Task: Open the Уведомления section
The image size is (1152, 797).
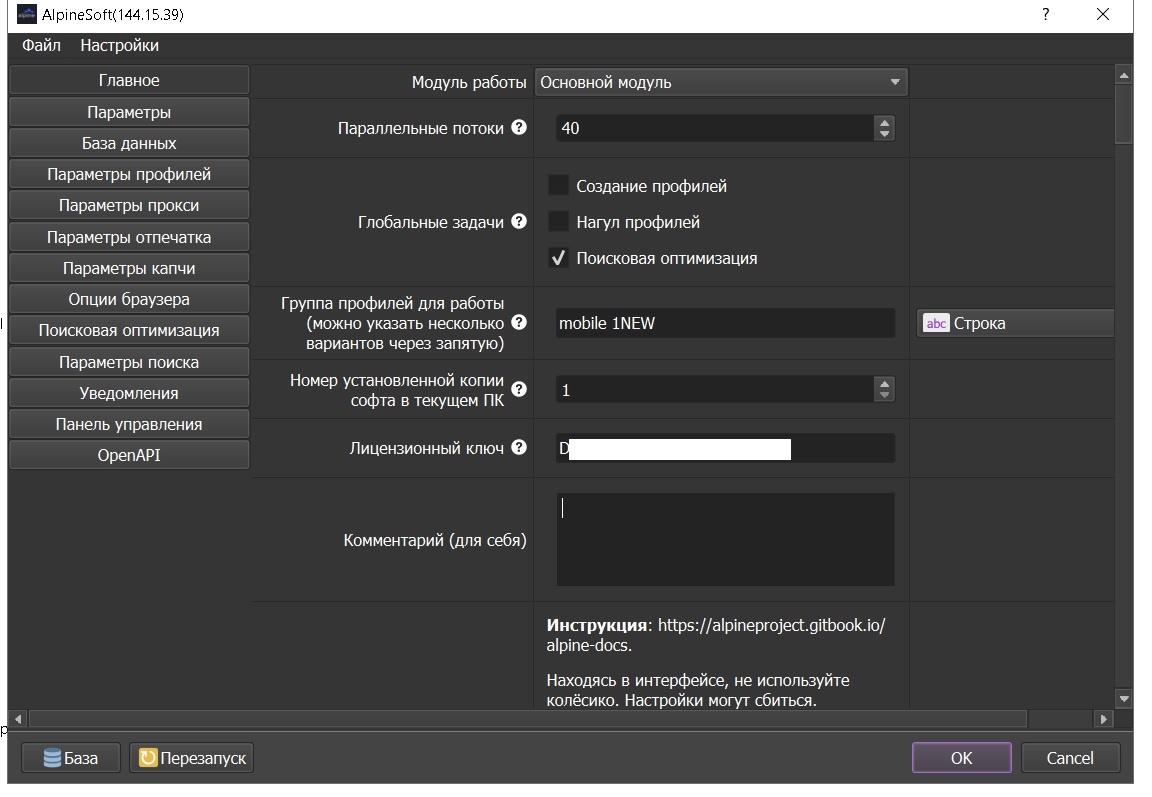Action: [x=129, y=393]
